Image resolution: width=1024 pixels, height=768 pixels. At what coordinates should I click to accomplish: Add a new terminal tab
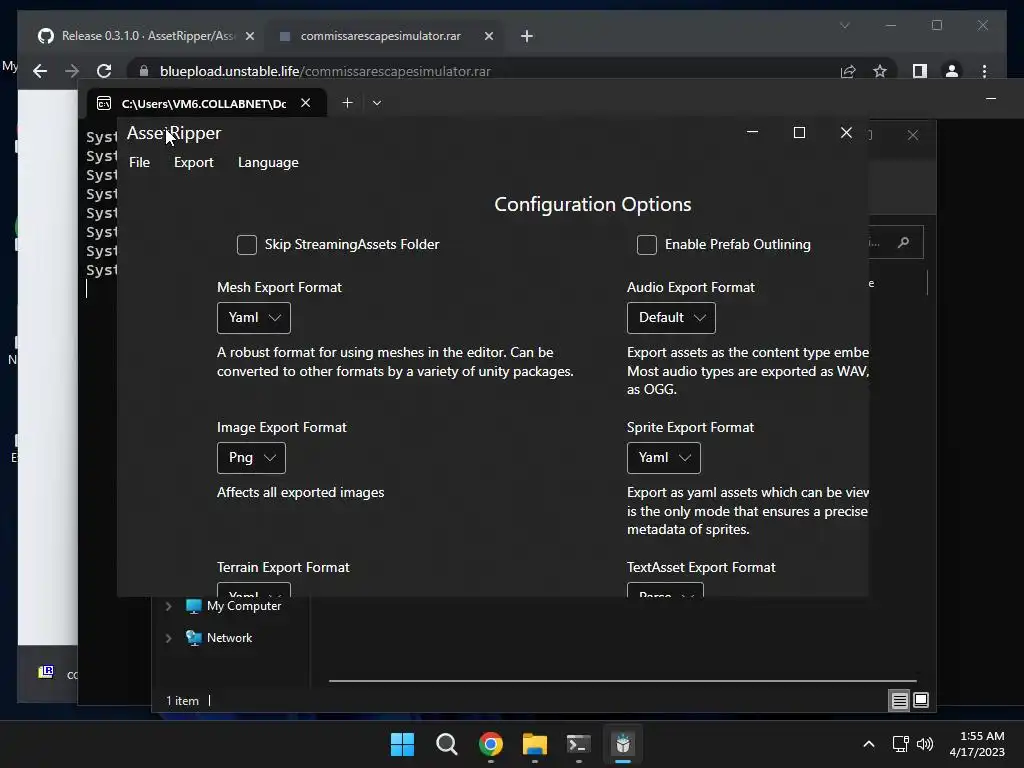click(347, 103)
